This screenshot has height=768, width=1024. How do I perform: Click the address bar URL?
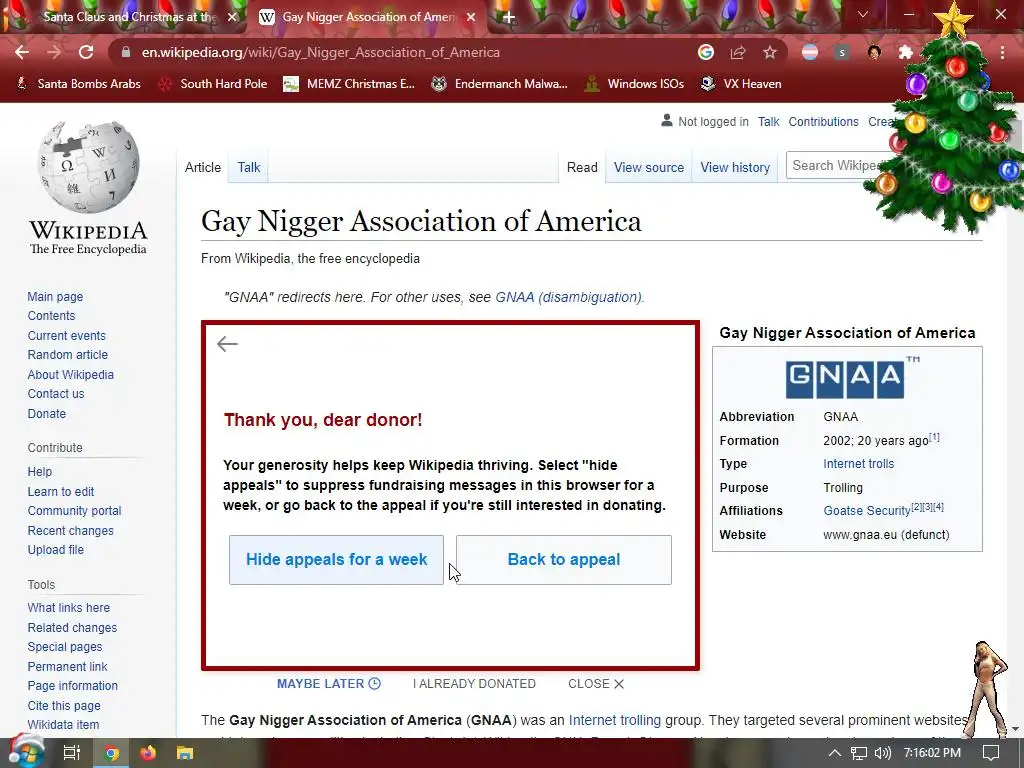pyautogui.click(x=321, y=52)
